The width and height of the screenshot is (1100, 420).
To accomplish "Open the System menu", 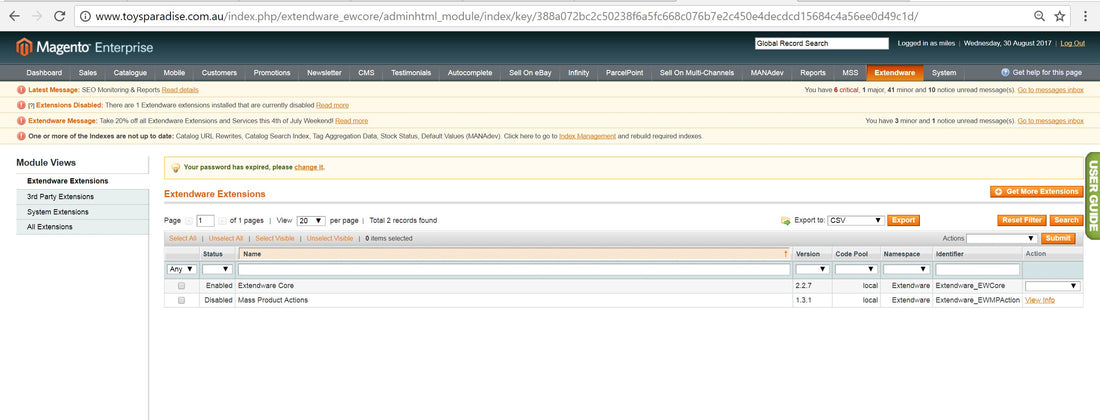I will pyautogui.click(x=944, y=73).
